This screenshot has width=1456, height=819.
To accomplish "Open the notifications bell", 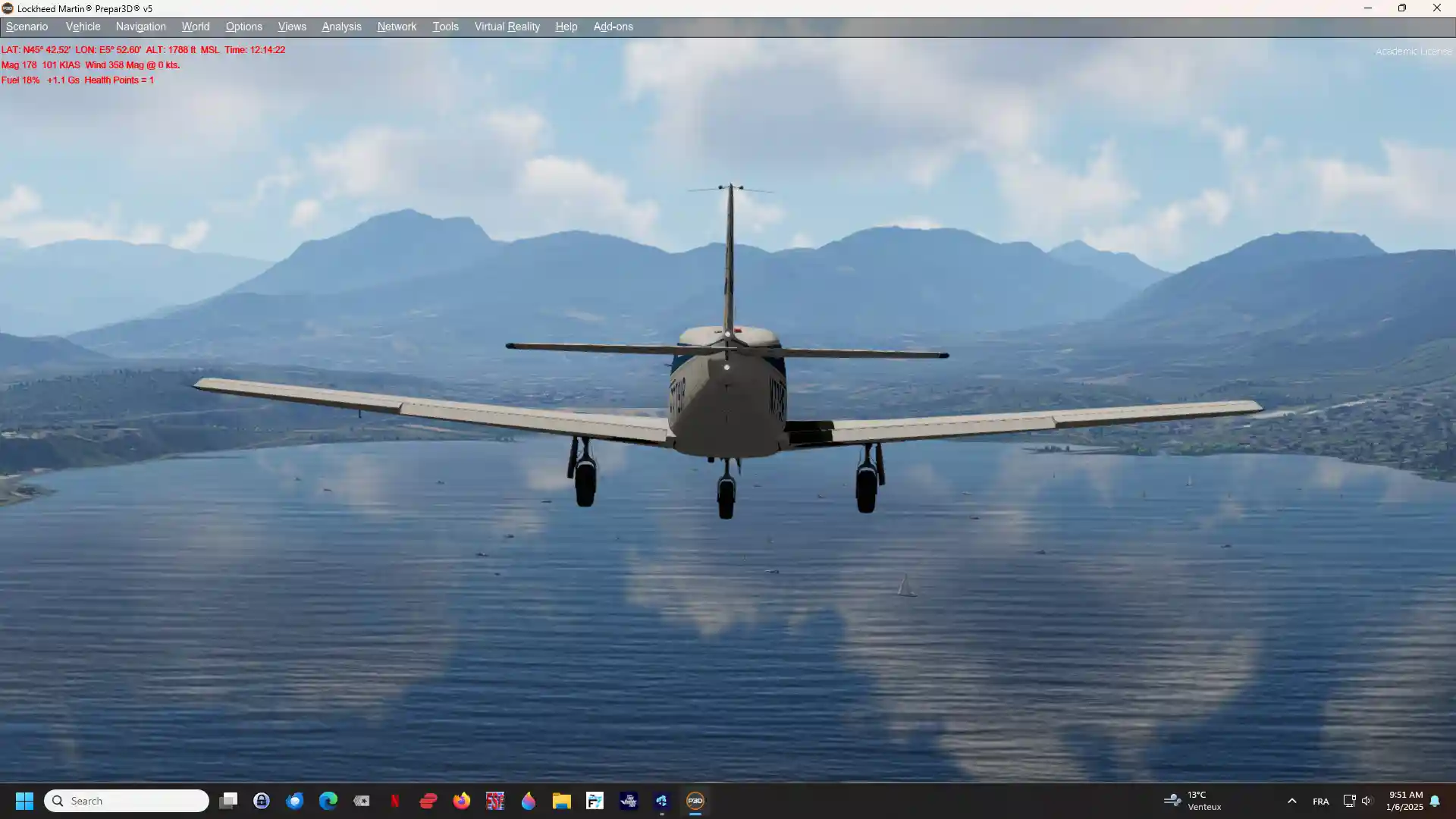I will click(1435, 801).
